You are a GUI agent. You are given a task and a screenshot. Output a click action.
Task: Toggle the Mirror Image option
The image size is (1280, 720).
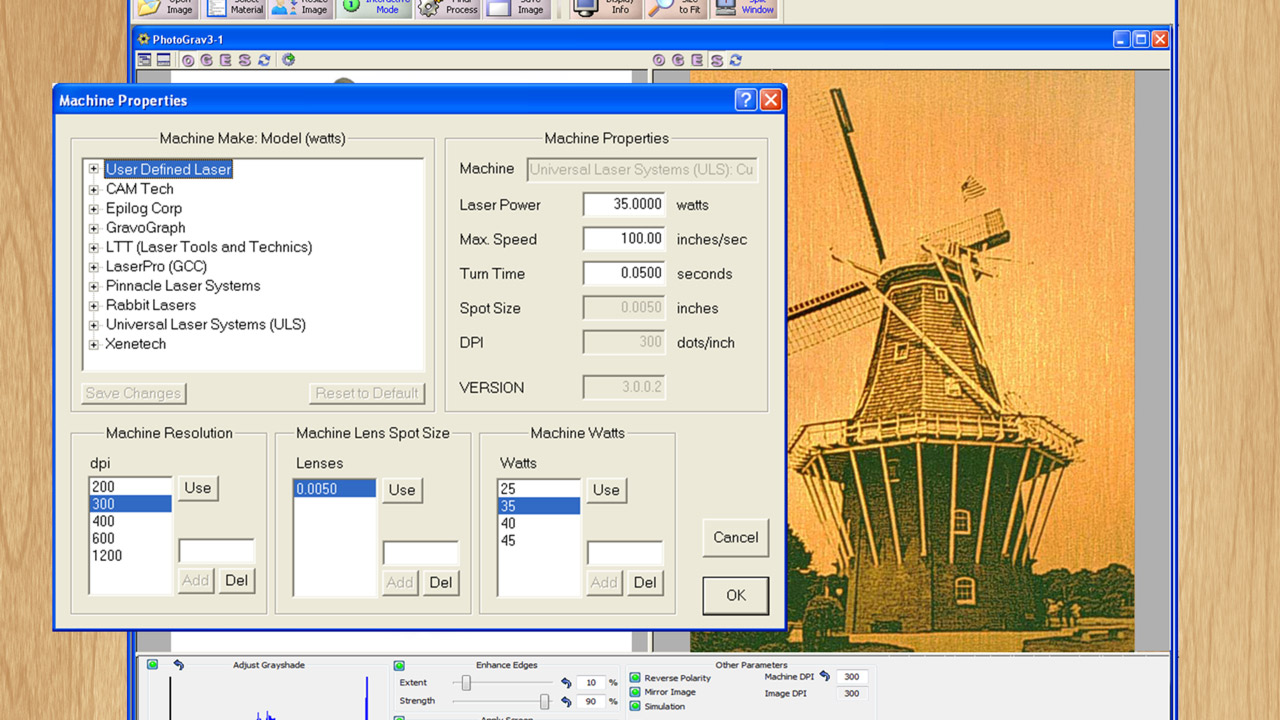click(x=635, y=692)
